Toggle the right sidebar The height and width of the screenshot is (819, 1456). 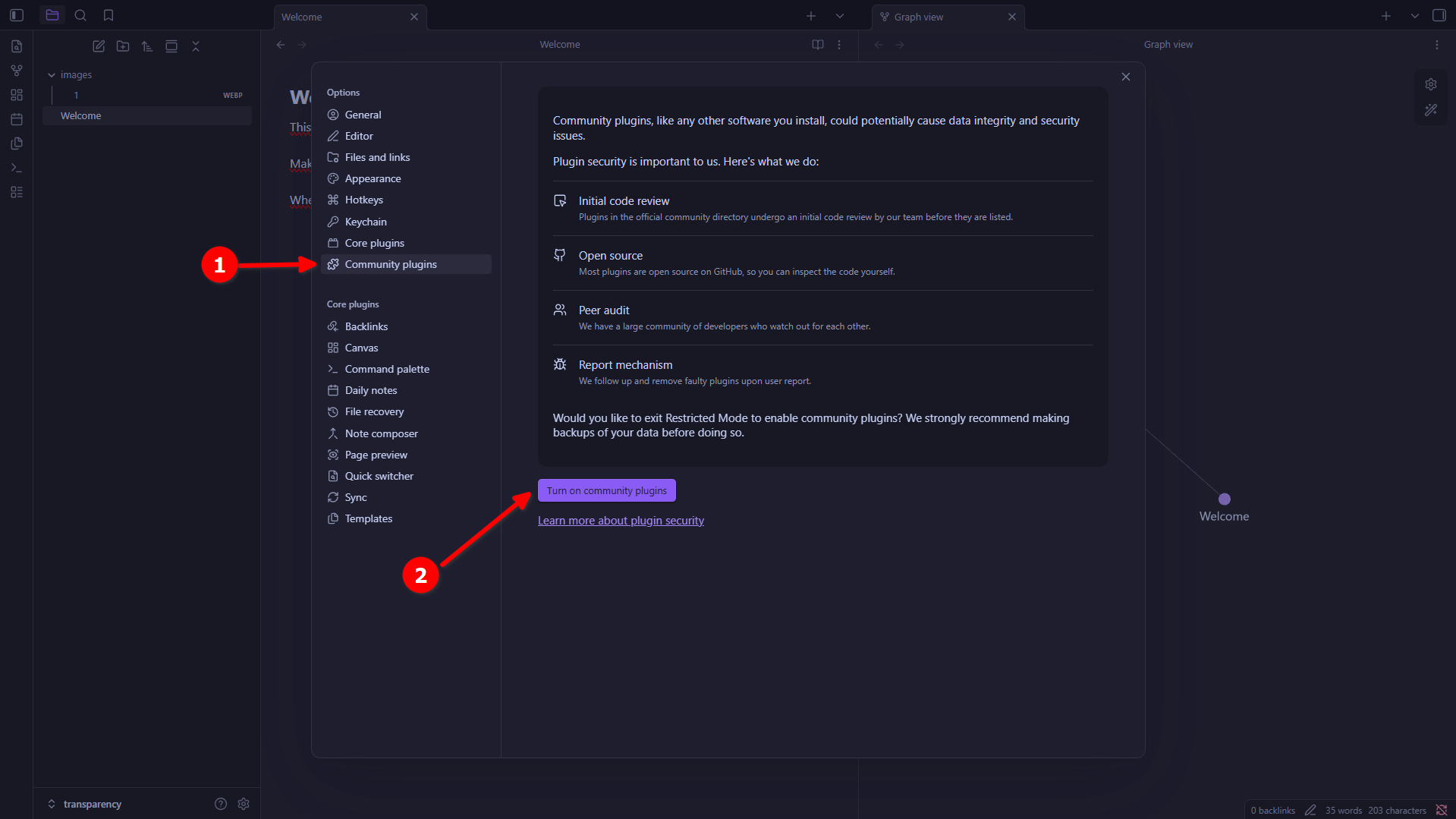(x=1439, y=15)
